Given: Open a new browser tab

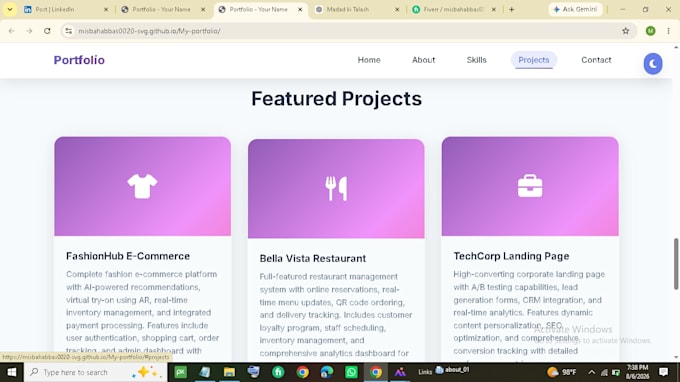Looking at the screenshot, I should (512, 9).
